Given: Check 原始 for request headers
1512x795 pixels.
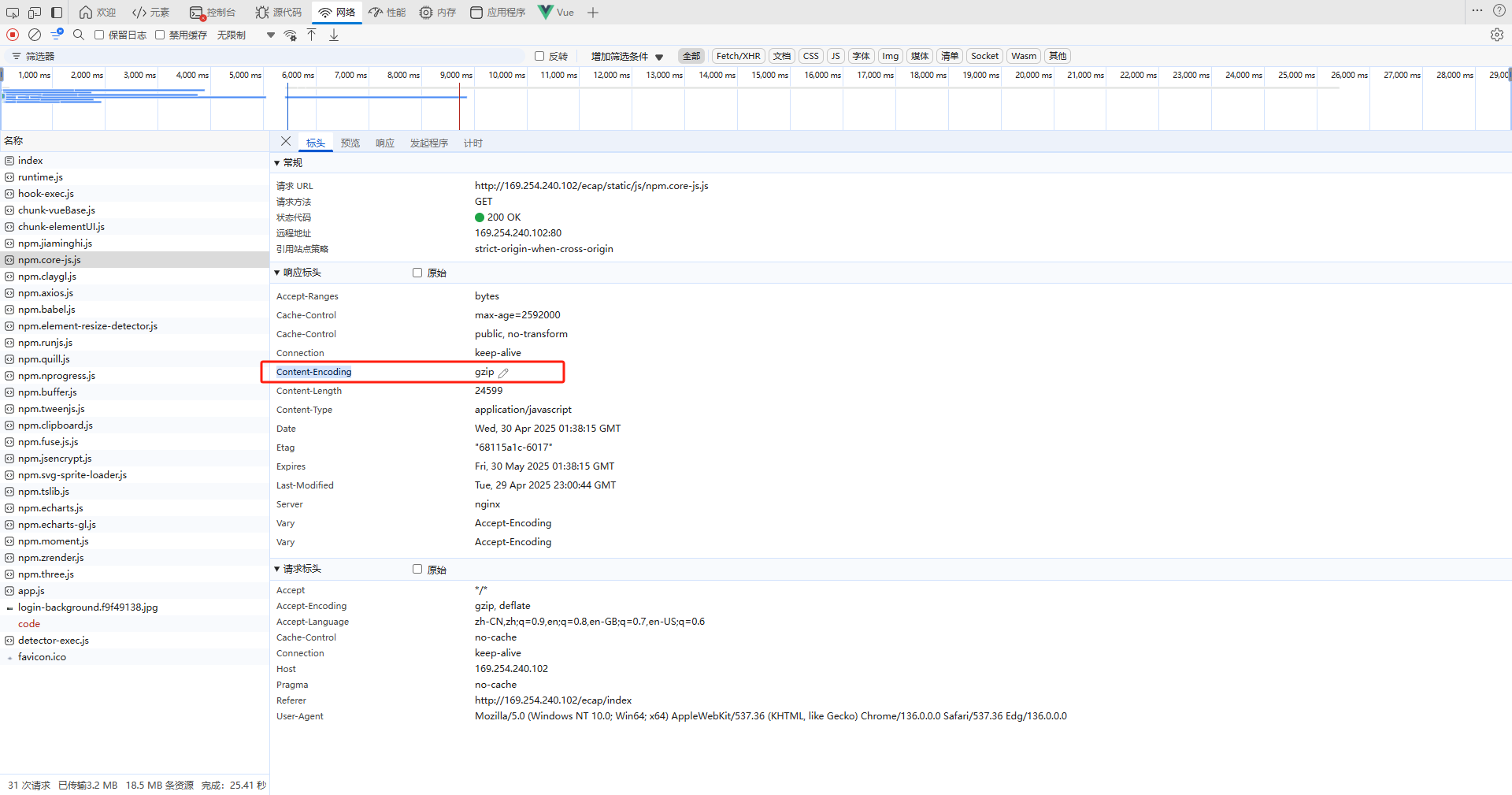Looking at the screenshot, I should coord(417,569).
